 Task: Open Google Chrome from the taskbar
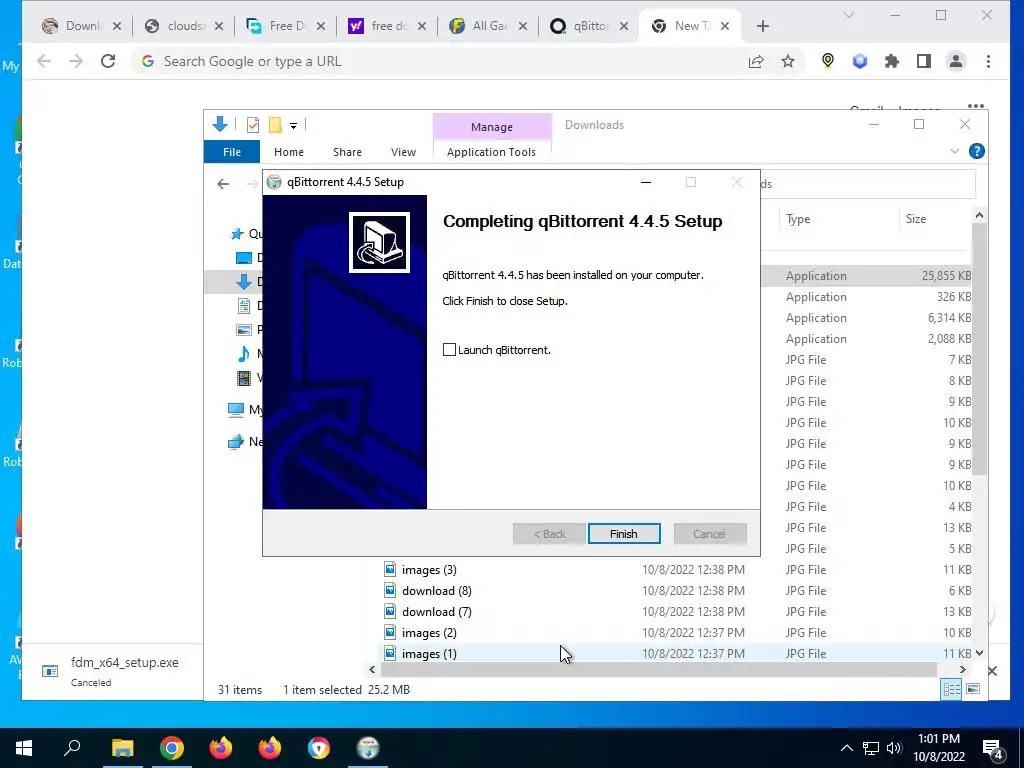pos(171,748)
